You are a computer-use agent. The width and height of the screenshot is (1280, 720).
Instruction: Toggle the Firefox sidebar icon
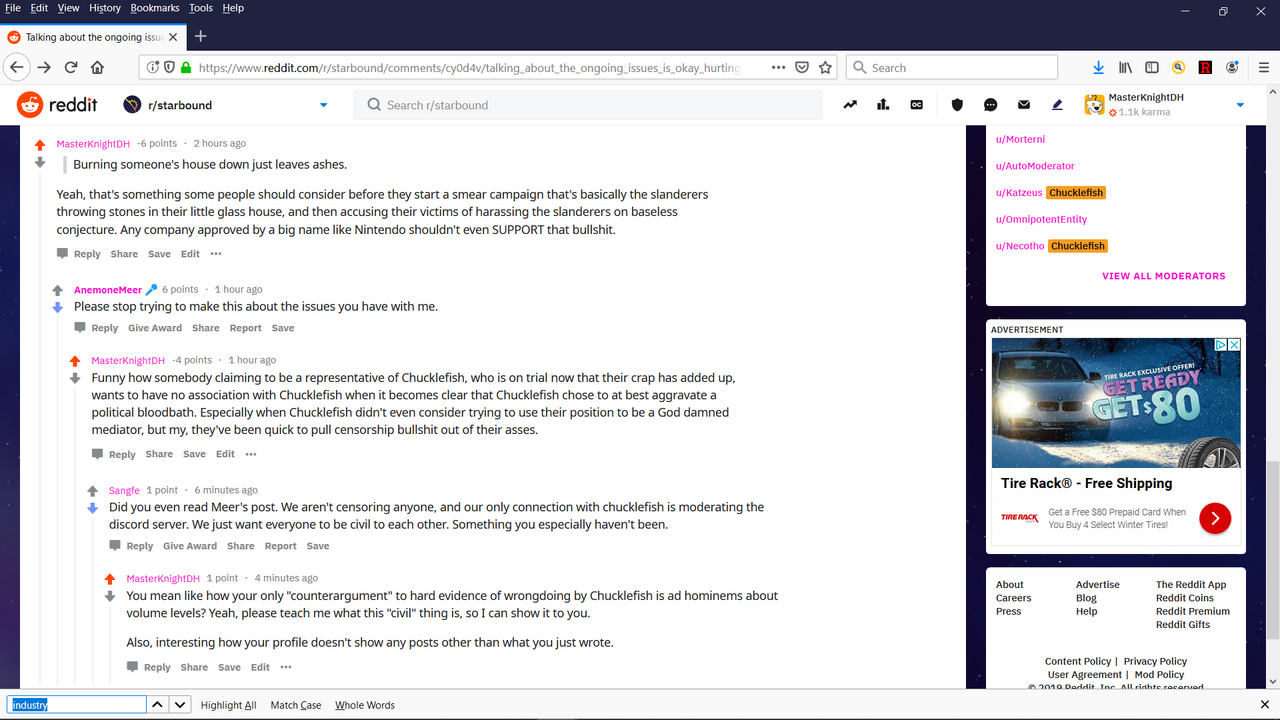pos(1152,67)
